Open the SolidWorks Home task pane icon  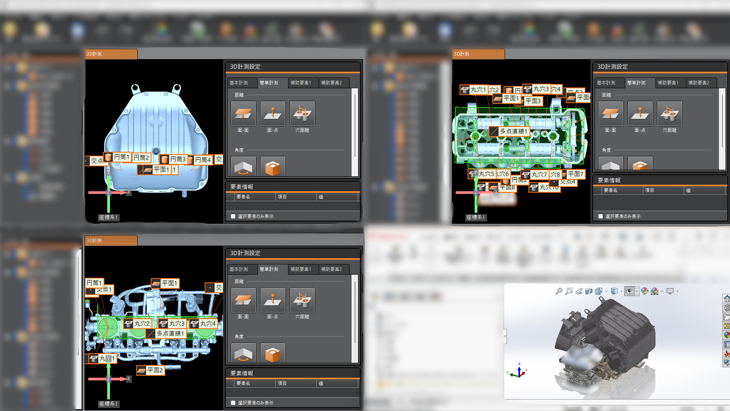726,299
